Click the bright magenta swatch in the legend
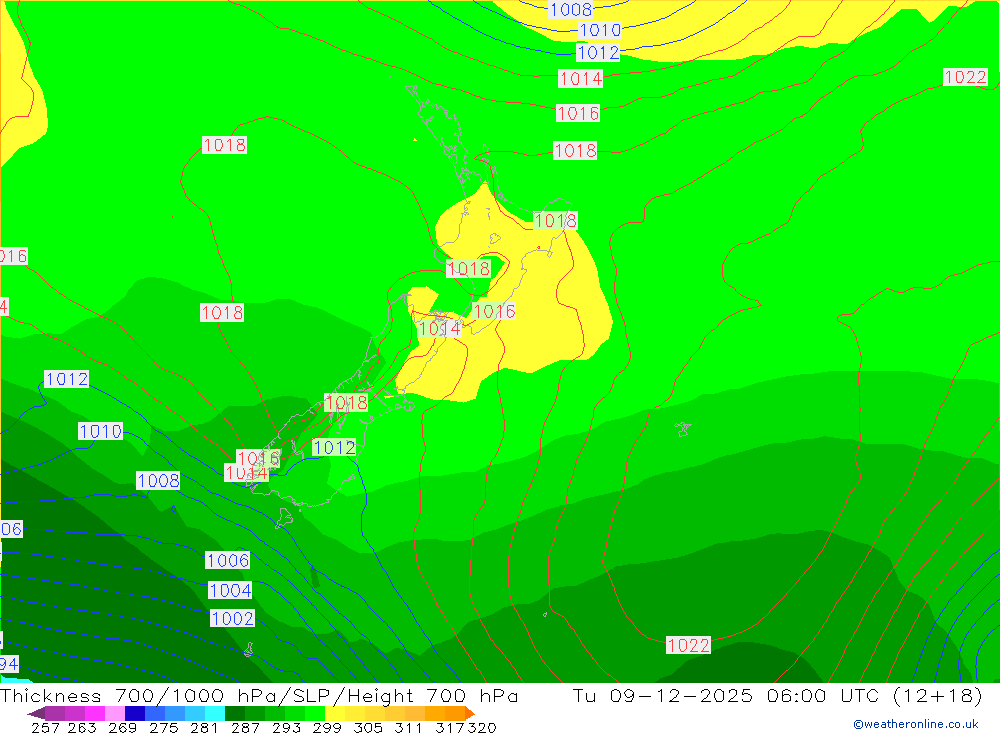The image size is (1000, 733). 95,713
